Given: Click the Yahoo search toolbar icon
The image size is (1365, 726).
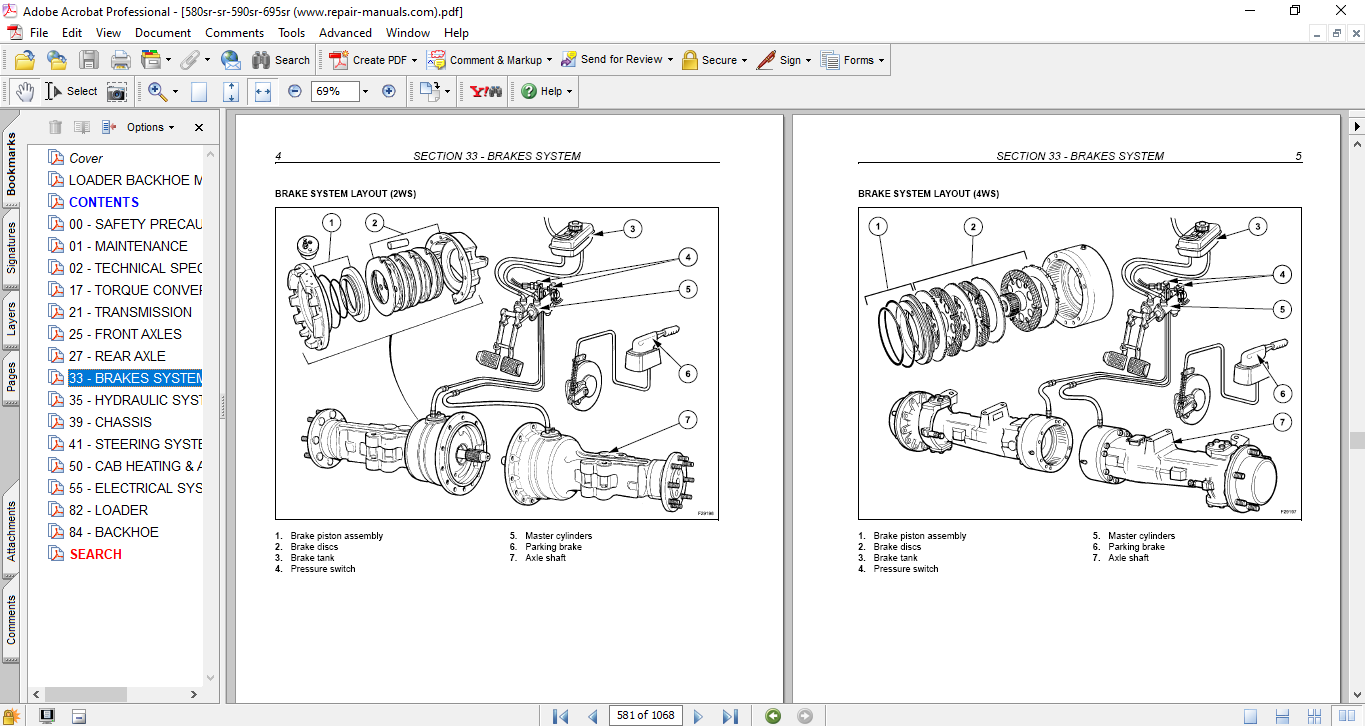Looking at the screenshot, I should point(486,91).
